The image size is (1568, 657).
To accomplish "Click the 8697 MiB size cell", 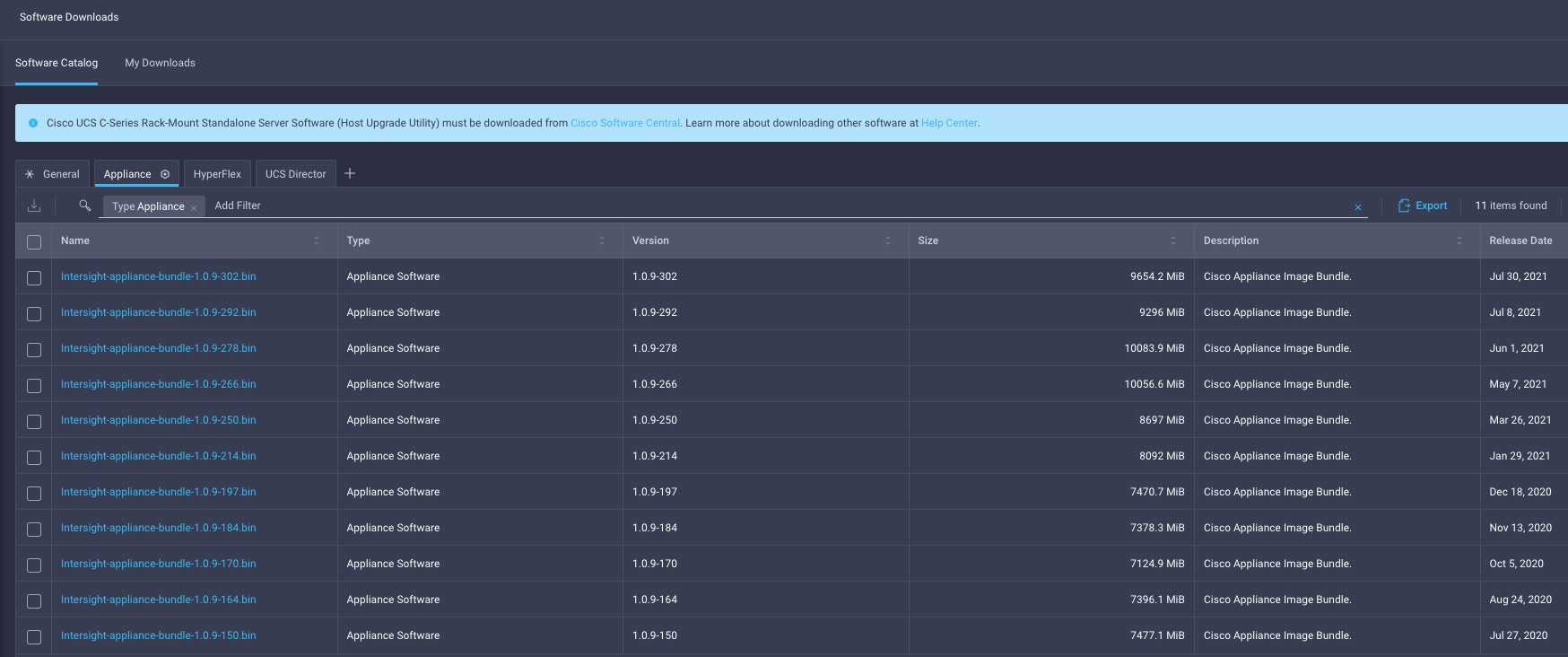I will point(1162,420).
